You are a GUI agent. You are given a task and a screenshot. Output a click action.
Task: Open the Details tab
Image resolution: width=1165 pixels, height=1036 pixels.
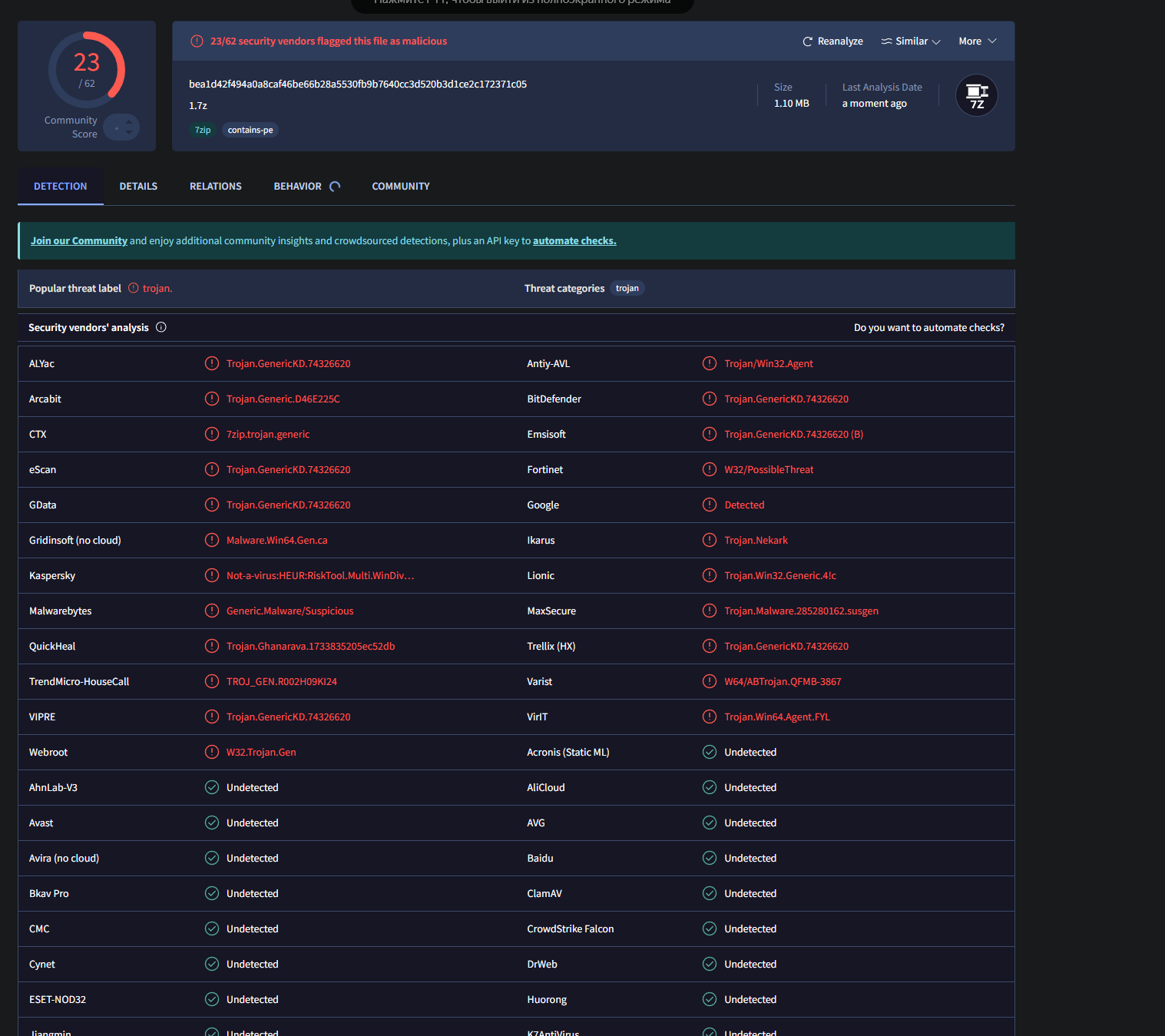click(x=138, y=187)
